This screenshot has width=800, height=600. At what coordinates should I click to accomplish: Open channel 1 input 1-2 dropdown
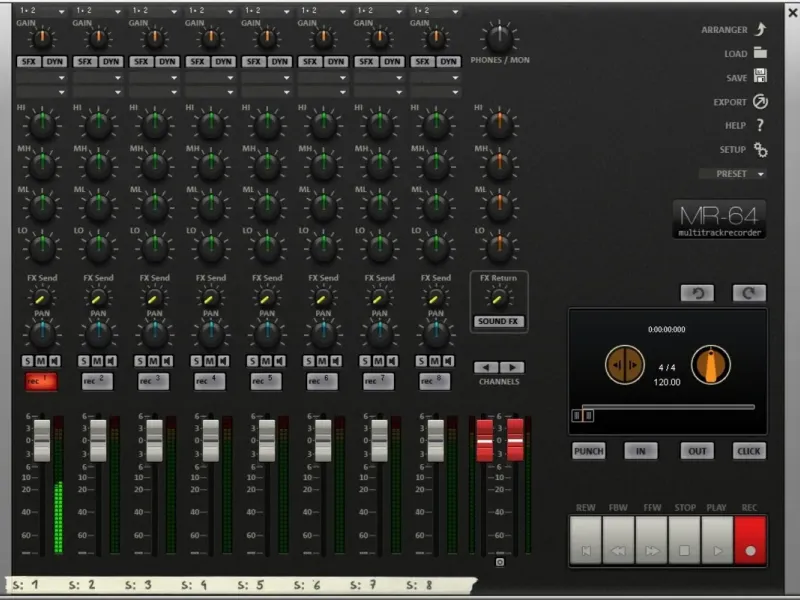coord(41,11)
